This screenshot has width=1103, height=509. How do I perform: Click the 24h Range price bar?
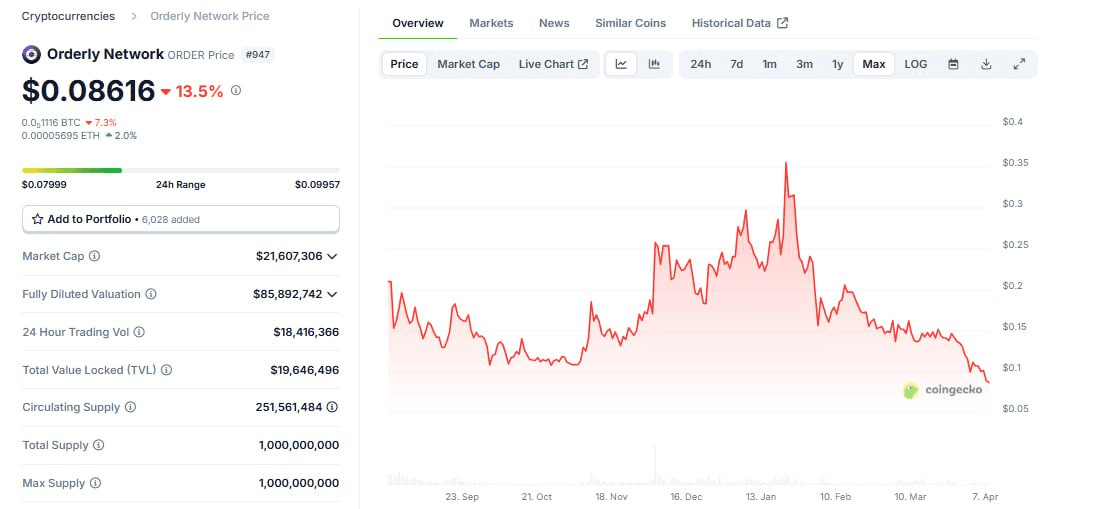pyautogui.click(x=180, y=170)
